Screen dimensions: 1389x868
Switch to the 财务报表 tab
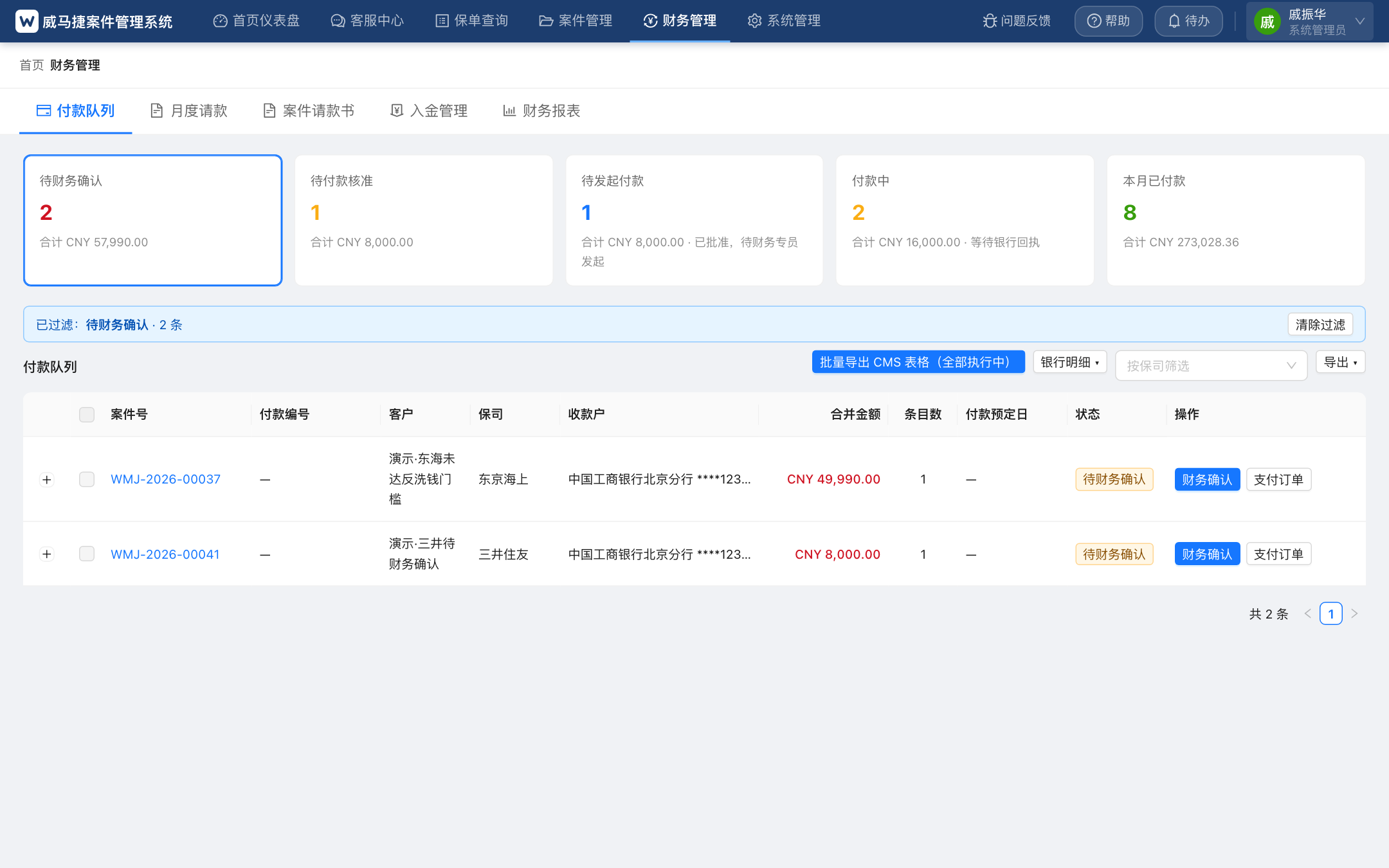click(x=541, y=111)
